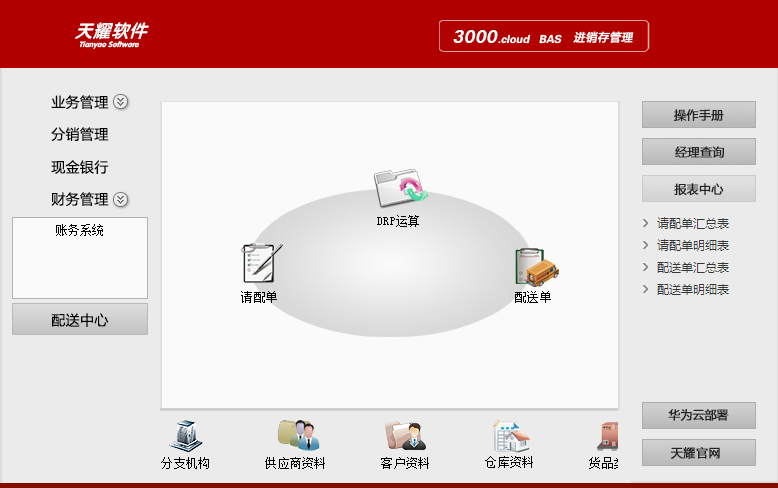Open the 配送单 delivery truck icon
This screenshot has width=778, height=488.
click(537, 267)
